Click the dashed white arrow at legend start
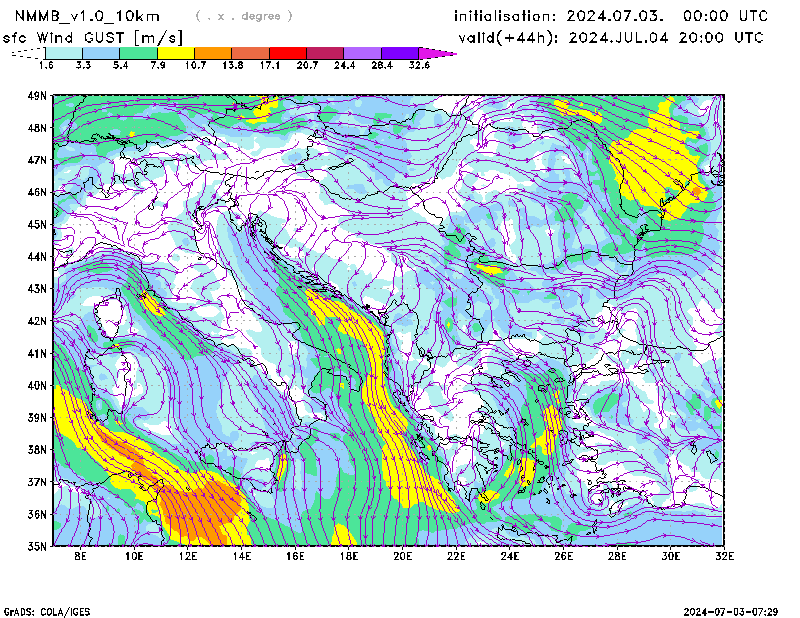Image resolution: width=800 pixels, height=618 pixels. 27,53
